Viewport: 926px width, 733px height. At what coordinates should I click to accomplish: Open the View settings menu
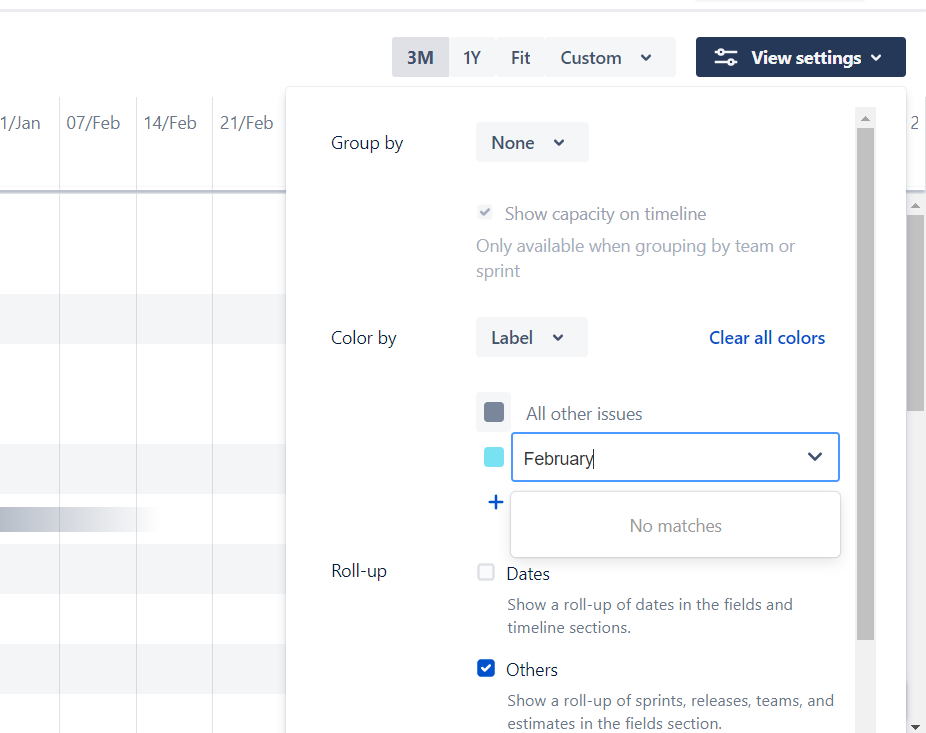(800, 57)
